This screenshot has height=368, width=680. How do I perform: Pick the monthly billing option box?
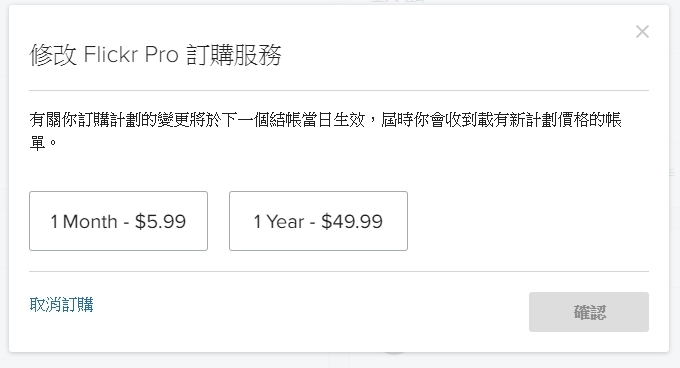point(118,221)
